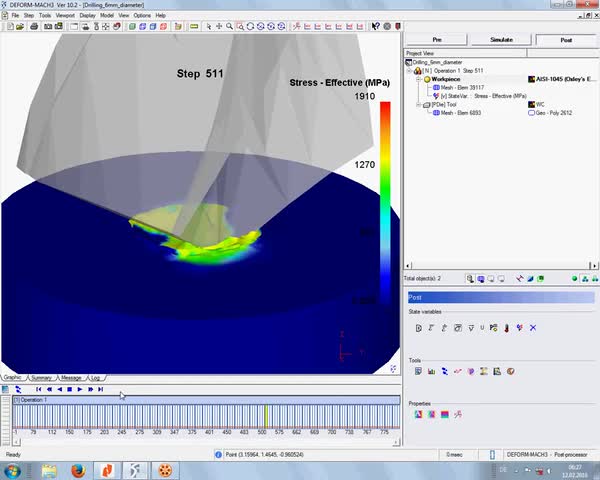Click the Pre button
Viewport: 600px width, 480px height.
click(x=436, y=40)
